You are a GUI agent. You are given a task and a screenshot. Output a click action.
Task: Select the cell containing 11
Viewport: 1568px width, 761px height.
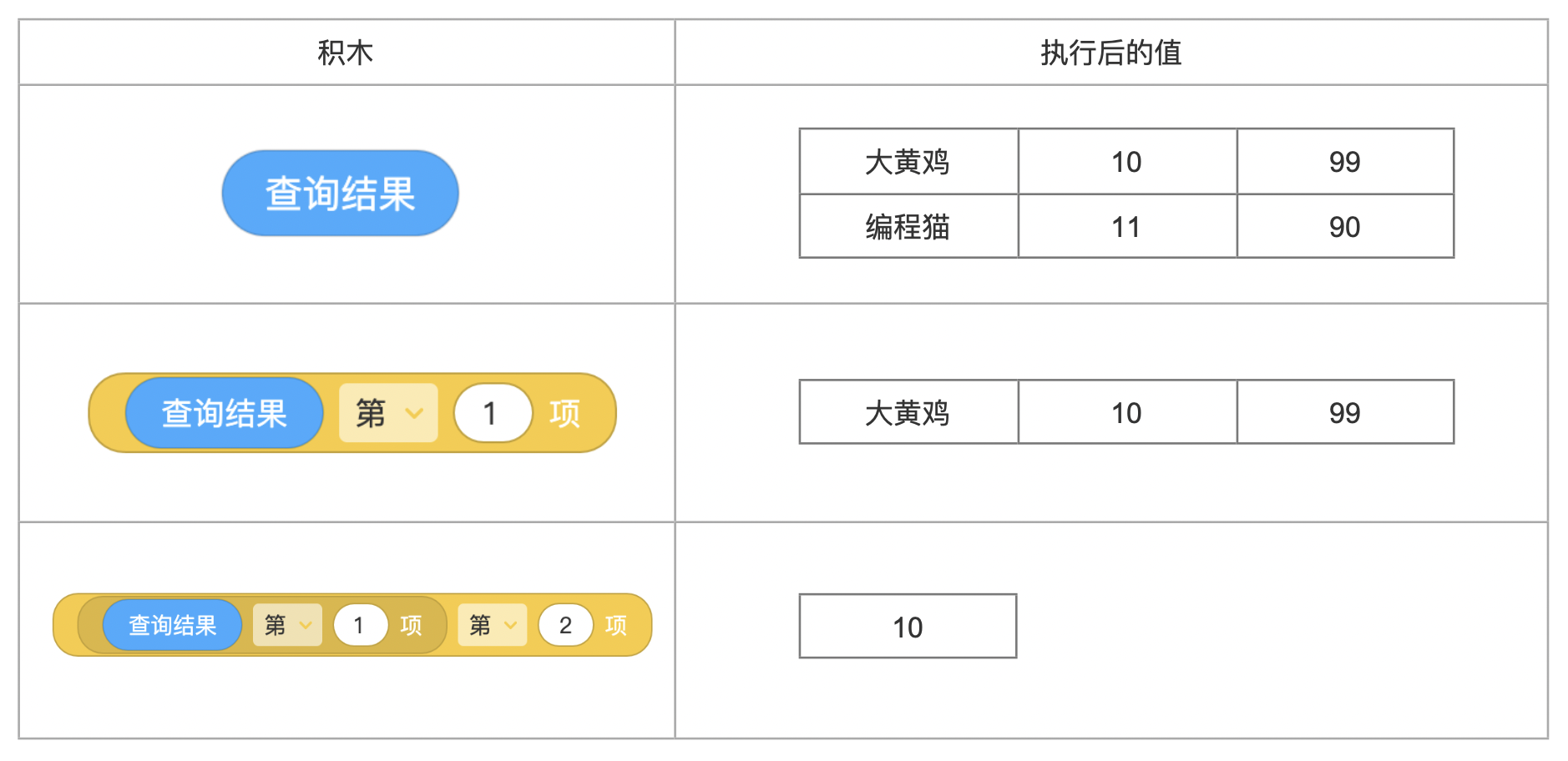tap(1126, 227)
